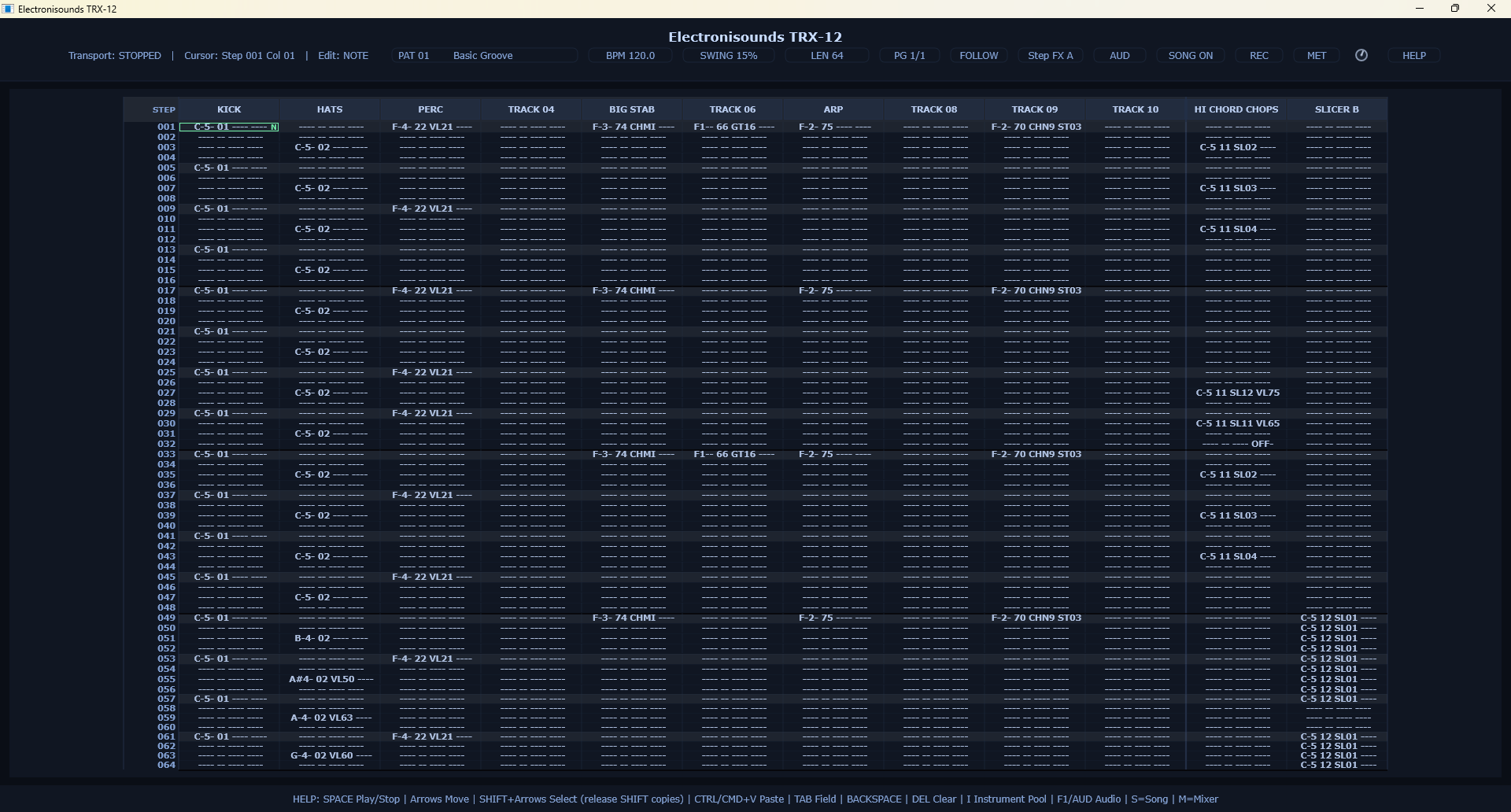Image resolution: width=1511 pixels, height=812 pixels.
Task: Click the C-5 01 note on step 001
Action: [x=229, y=126]
